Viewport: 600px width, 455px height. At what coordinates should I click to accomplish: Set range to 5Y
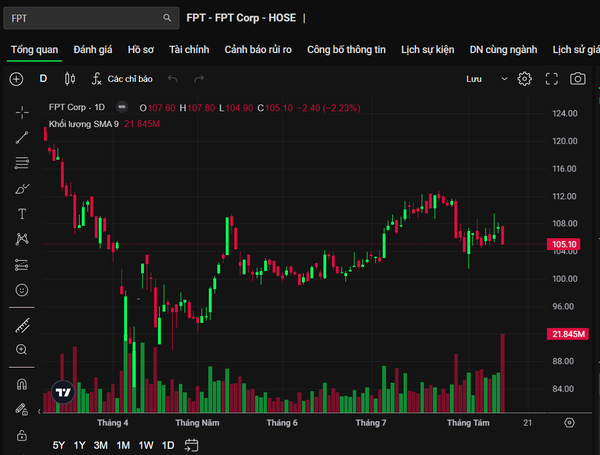tap(59, 445)
